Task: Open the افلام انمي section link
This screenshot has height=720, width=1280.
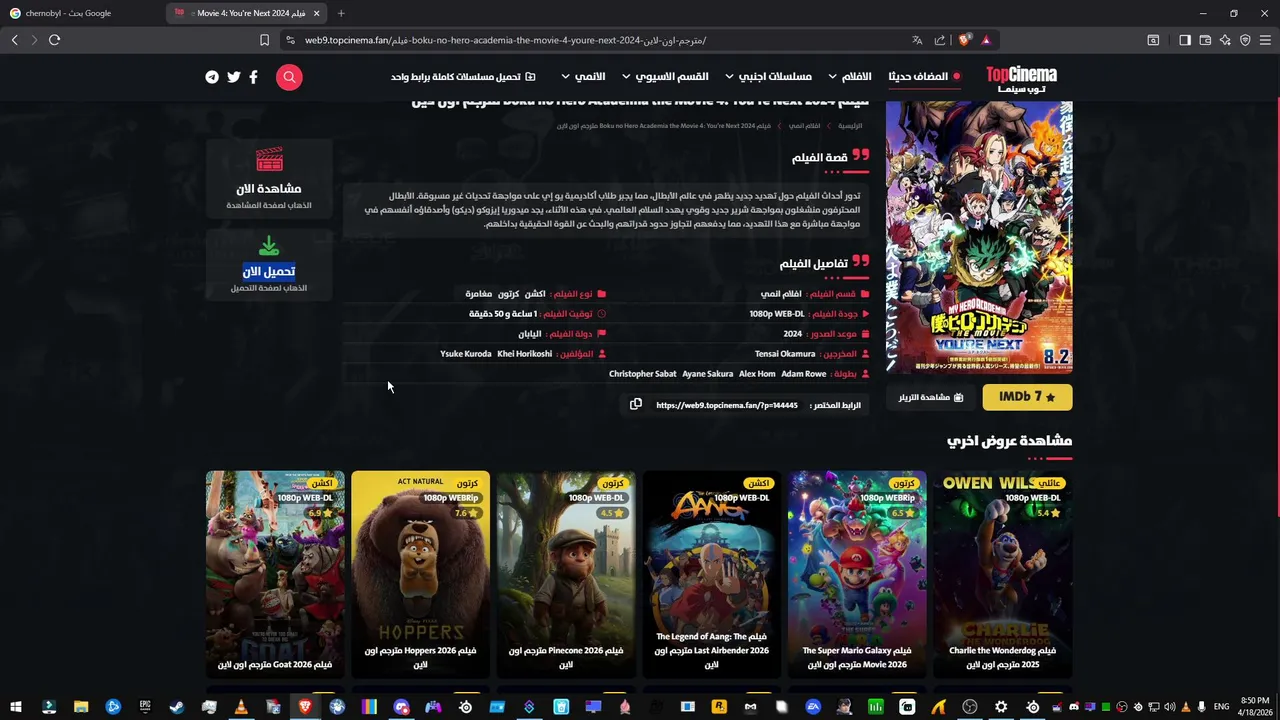Action: point(780,294)
